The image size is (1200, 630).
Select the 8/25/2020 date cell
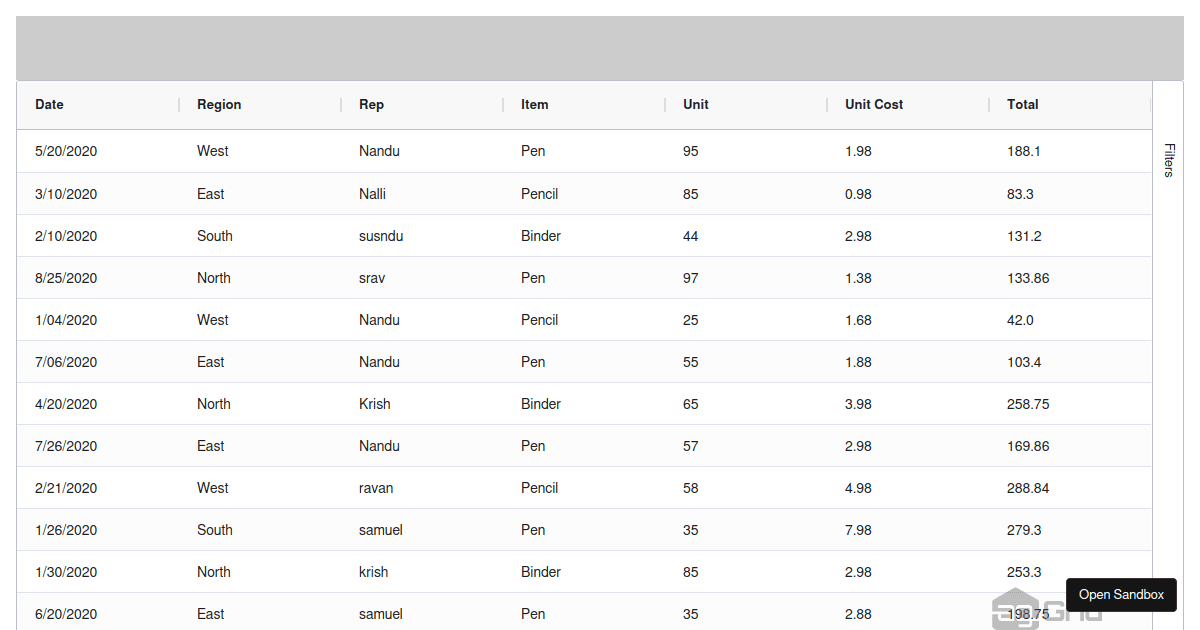coord(66,278)
